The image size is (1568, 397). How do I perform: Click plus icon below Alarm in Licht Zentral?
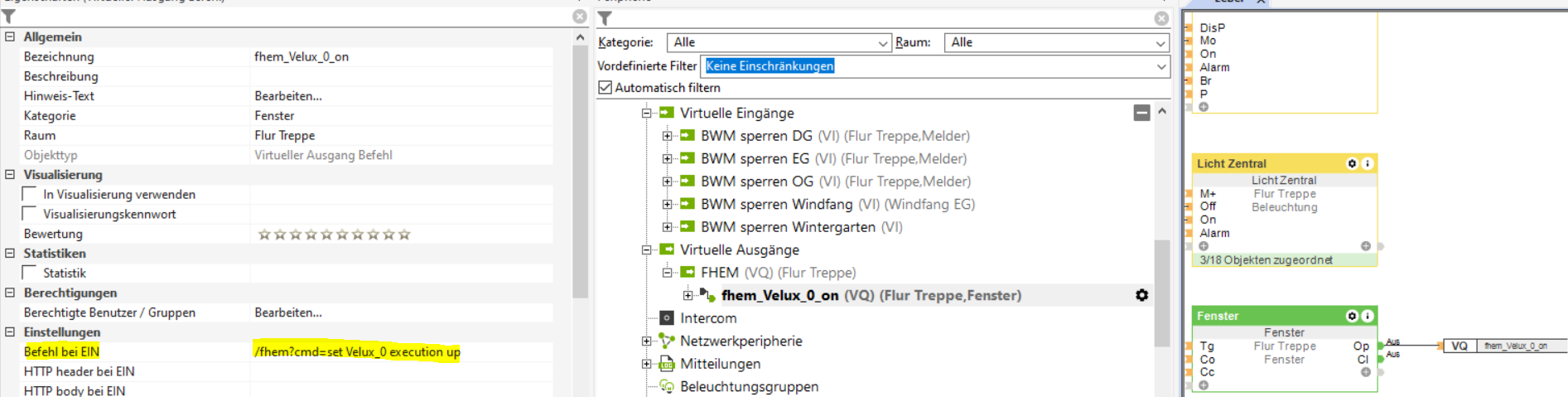(x=1204, y=246)
